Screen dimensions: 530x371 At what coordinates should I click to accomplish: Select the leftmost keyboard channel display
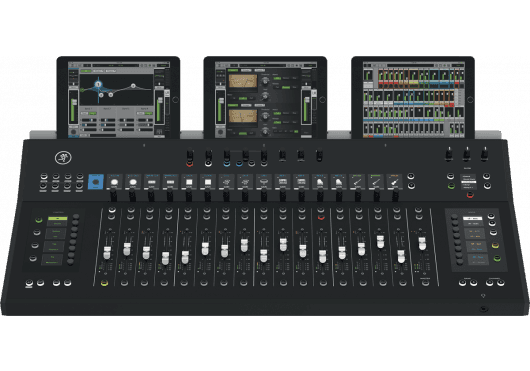tap(282, 182)
